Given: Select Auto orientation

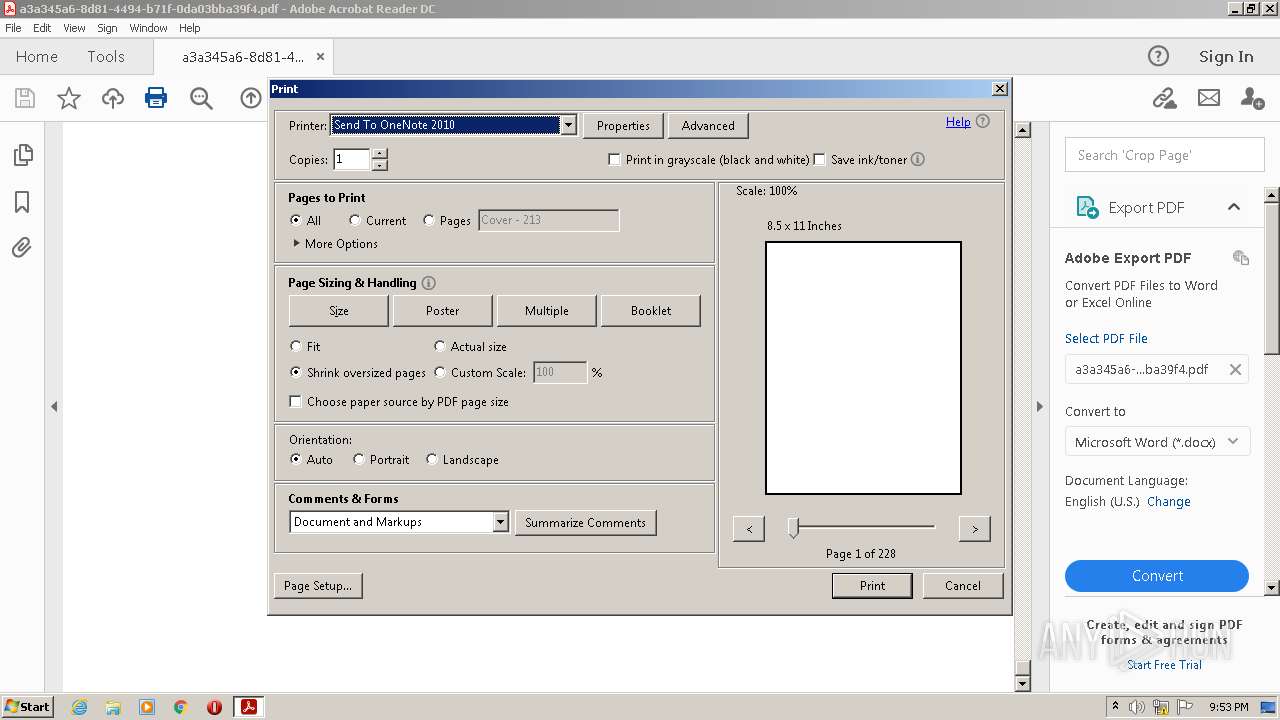Looking at the screenshot, I should [x=296, y=459].
